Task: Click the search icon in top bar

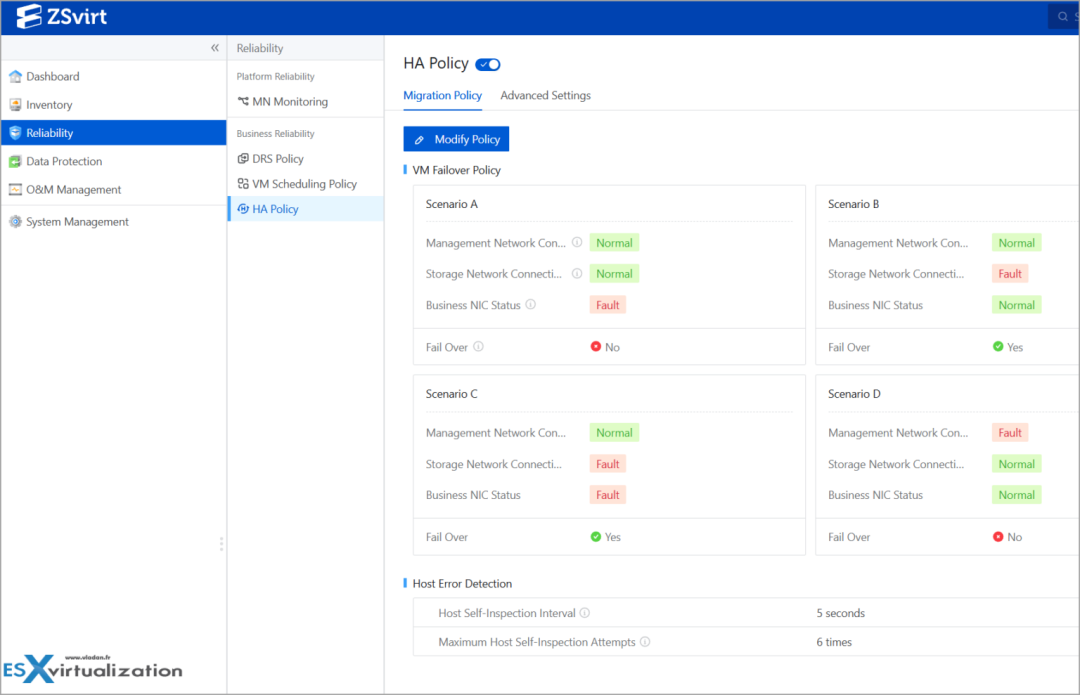Action: pyautogui.click(x=1063, y=17)
